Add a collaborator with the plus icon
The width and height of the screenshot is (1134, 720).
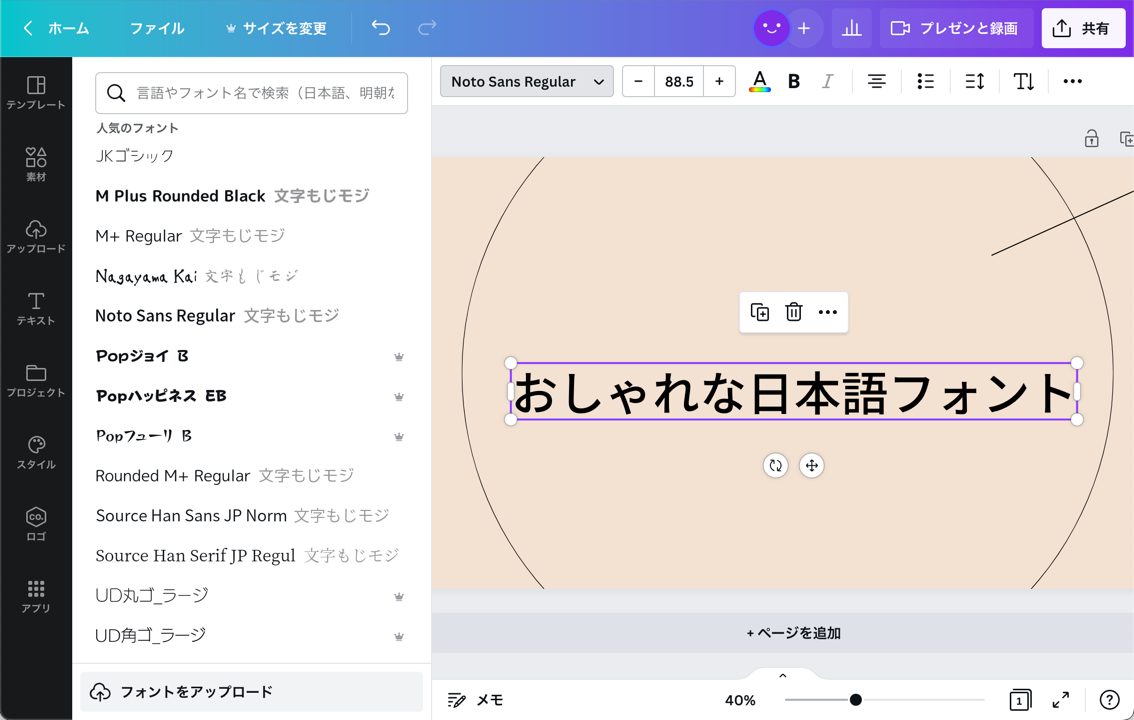pyautogui.click(x=804, y=28)
